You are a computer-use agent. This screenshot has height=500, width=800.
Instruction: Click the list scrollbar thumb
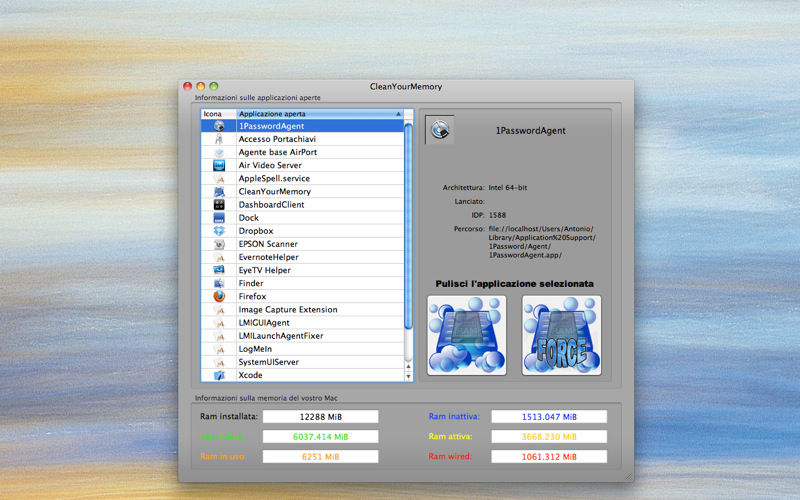coord(408,226)
